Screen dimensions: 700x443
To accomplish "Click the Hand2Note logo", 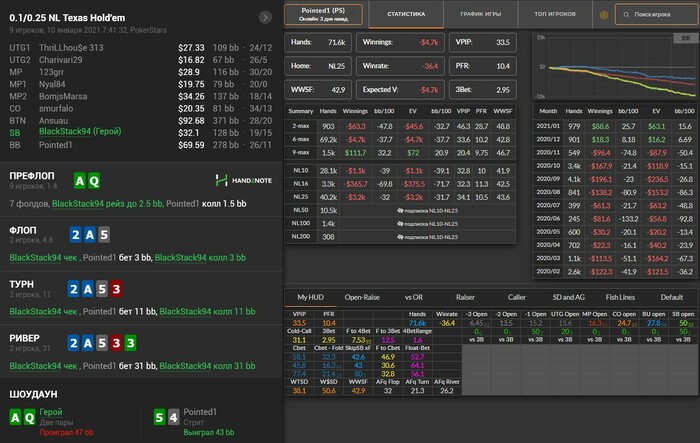I will click(x=244, y=180).
